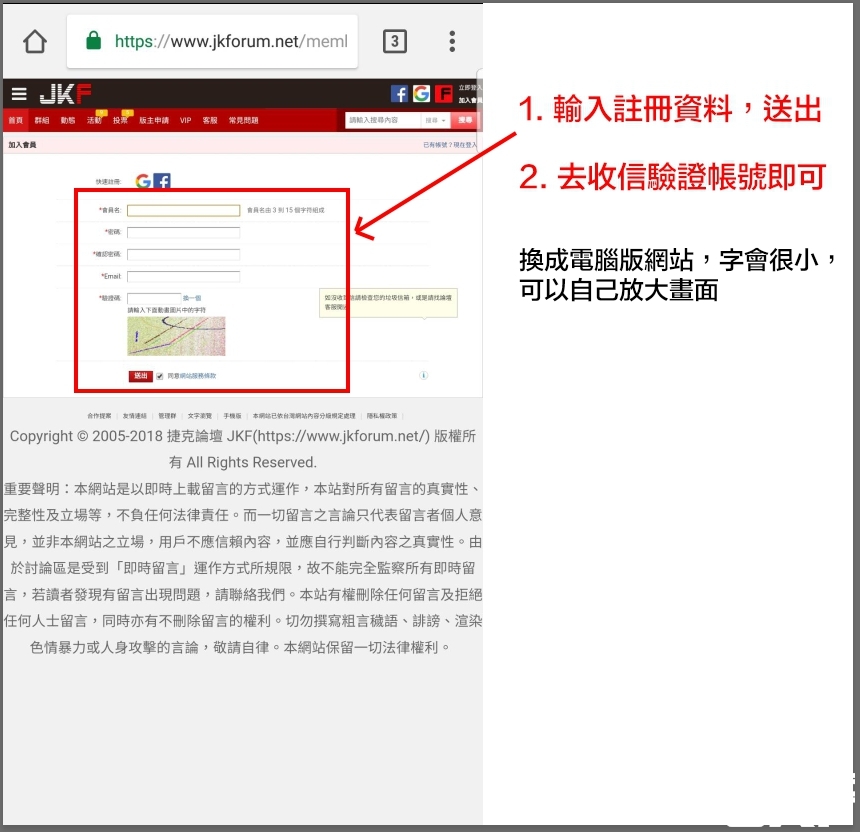Screen dimensions: 860x832
Task: Go to the 常見問題 menu item
Action: [243, 120]
